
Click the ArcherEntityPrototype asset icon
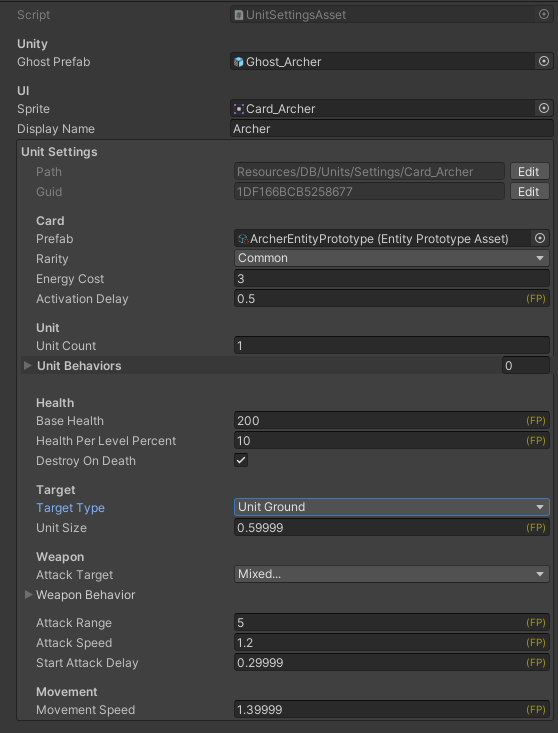[243, 239]
